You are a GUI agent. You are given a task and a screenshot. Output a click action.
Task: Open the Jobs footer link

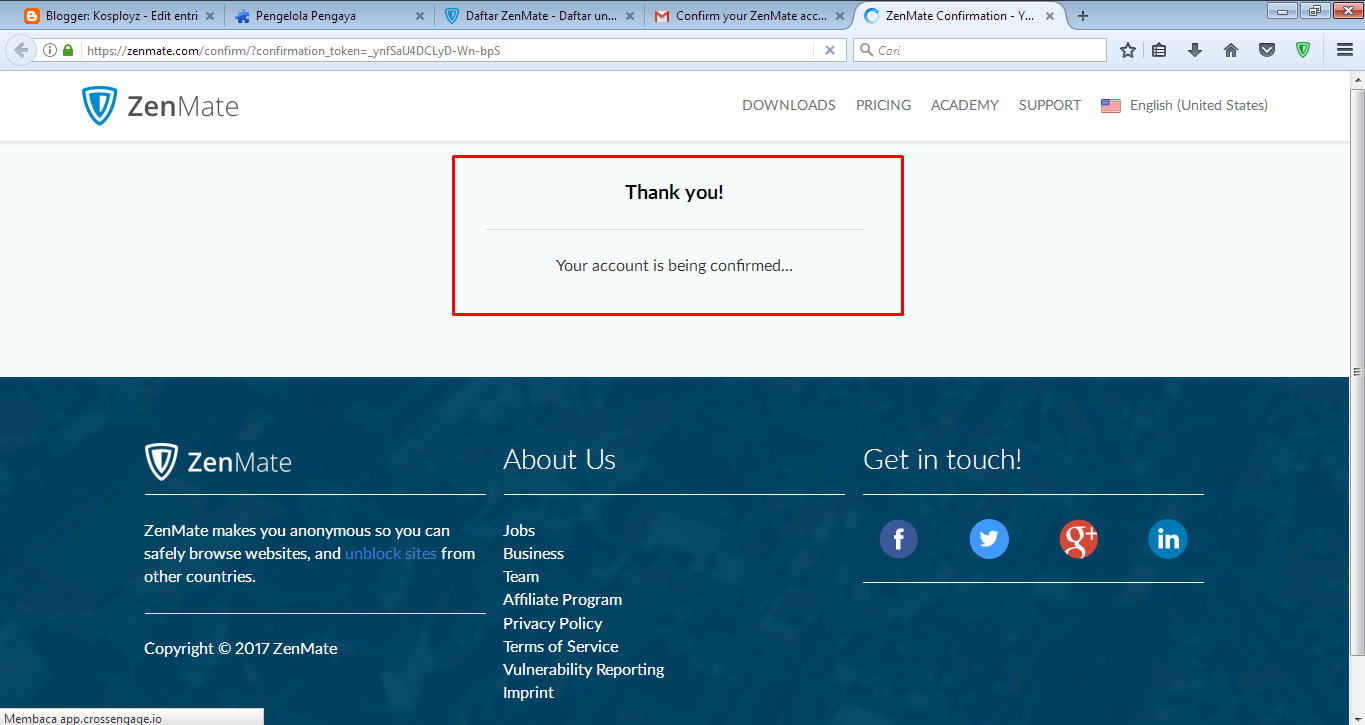519,530
